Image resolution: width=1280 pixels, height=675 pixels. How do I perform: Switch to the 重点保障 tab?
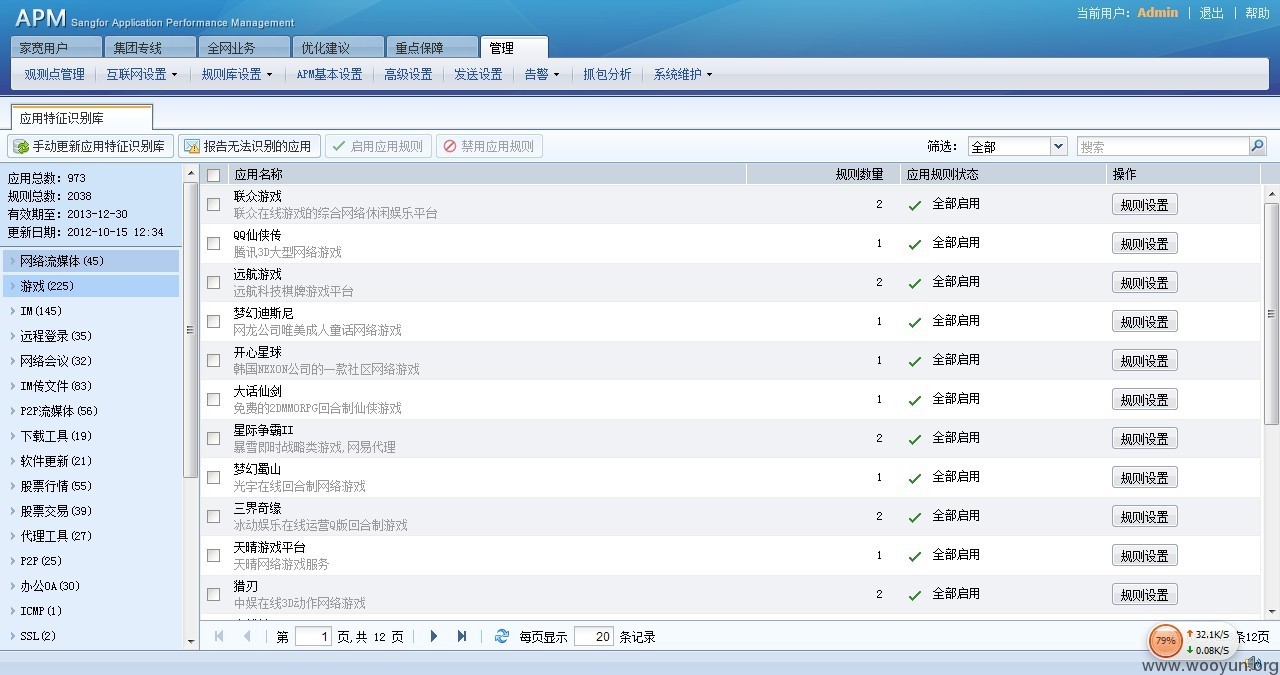pos(432,47)
